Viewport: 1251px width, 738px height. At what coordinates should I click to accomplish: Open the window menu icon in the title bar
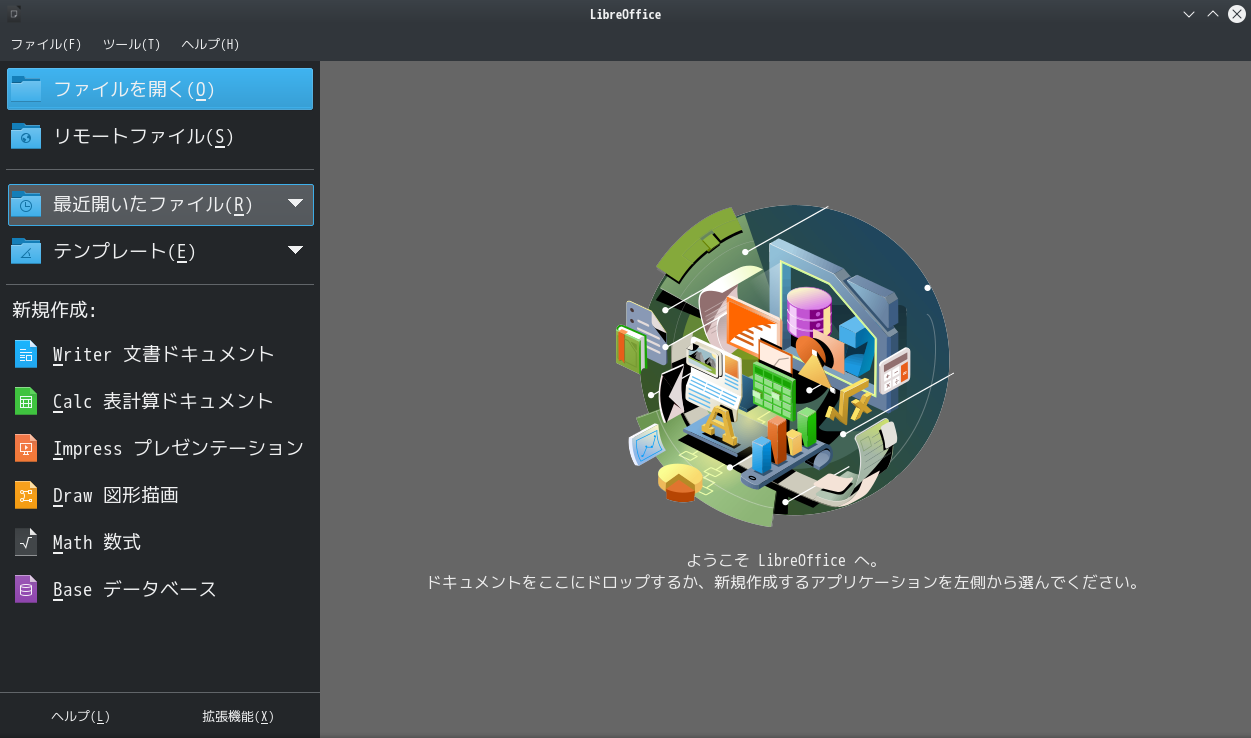(x=15, y=14)
